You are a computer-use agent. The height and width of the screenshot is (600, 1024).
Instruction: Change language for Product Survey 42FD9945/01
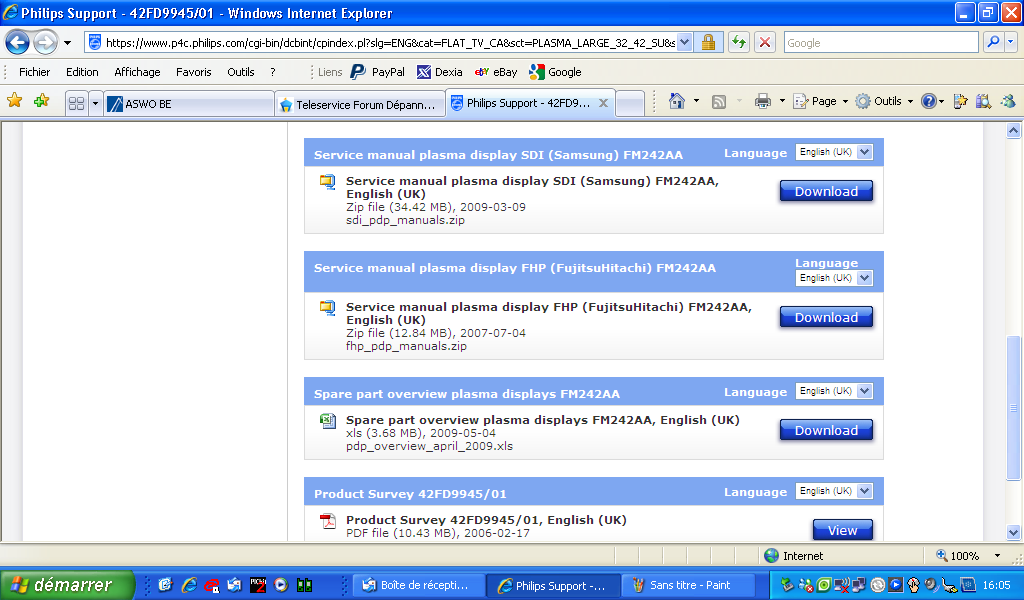pyautogui.click(x=834, y=491)
